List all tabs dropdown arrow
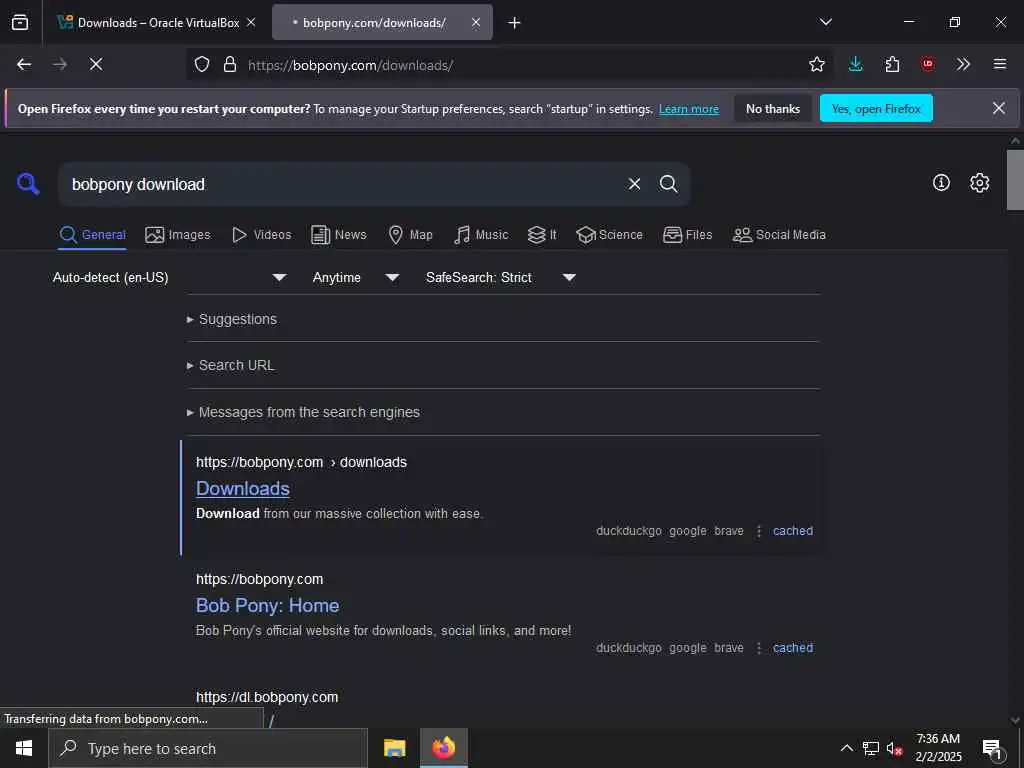This screenshot has height=768, width=1024. [x=826, y=22]
